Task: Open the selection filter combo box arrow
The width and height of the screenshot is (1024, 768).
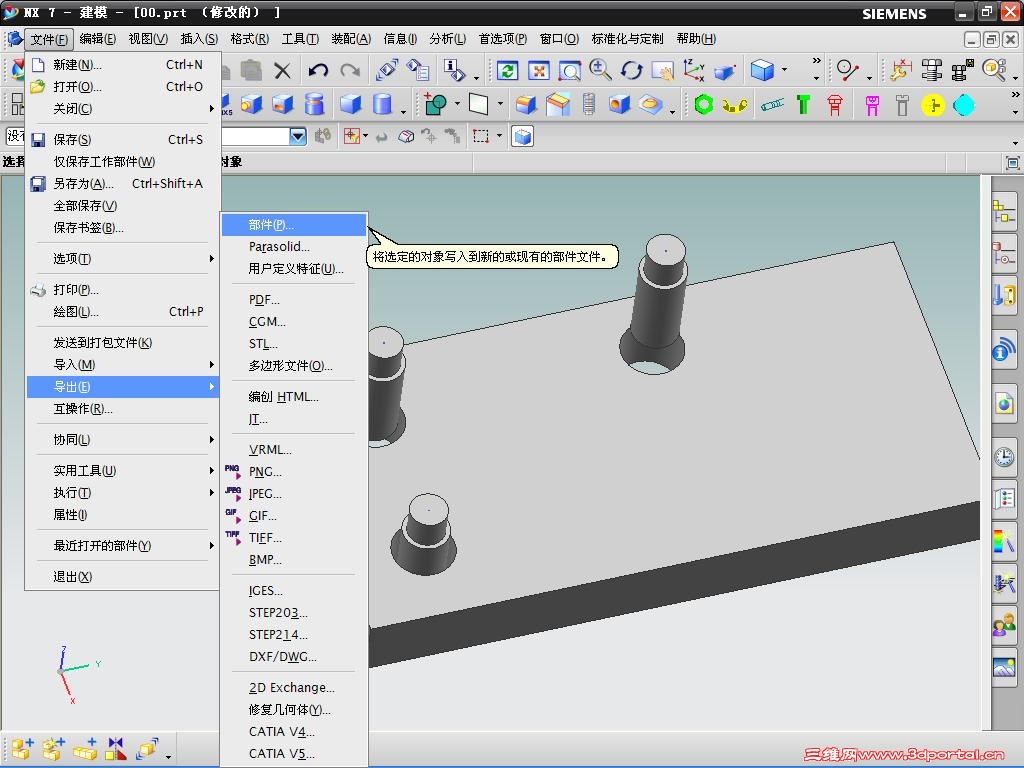Action: (297, 137)
